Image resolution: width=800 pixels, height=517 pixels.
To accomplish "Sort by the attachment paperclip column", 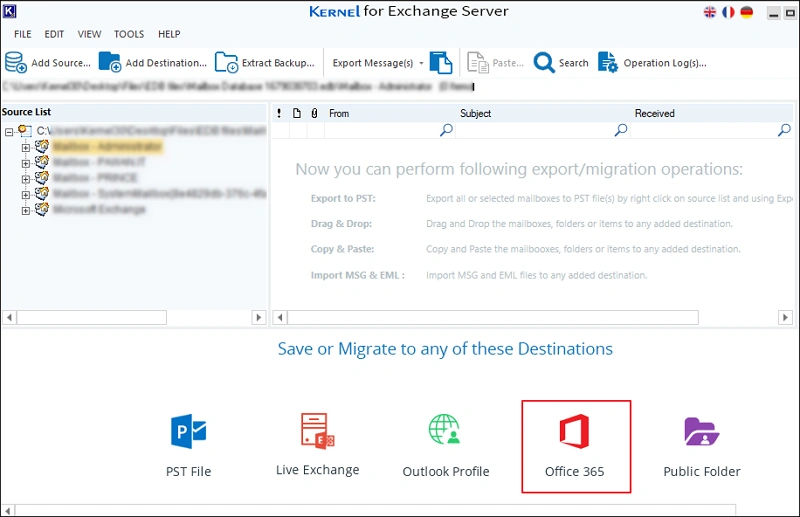I will tap(314, 113).
